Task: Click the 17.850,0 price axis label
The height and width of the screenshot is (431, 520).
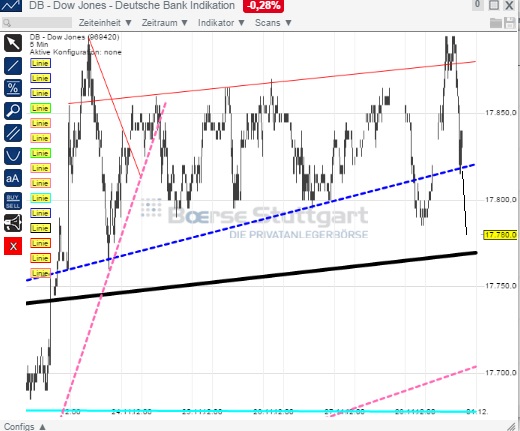Action: point(501,113)
